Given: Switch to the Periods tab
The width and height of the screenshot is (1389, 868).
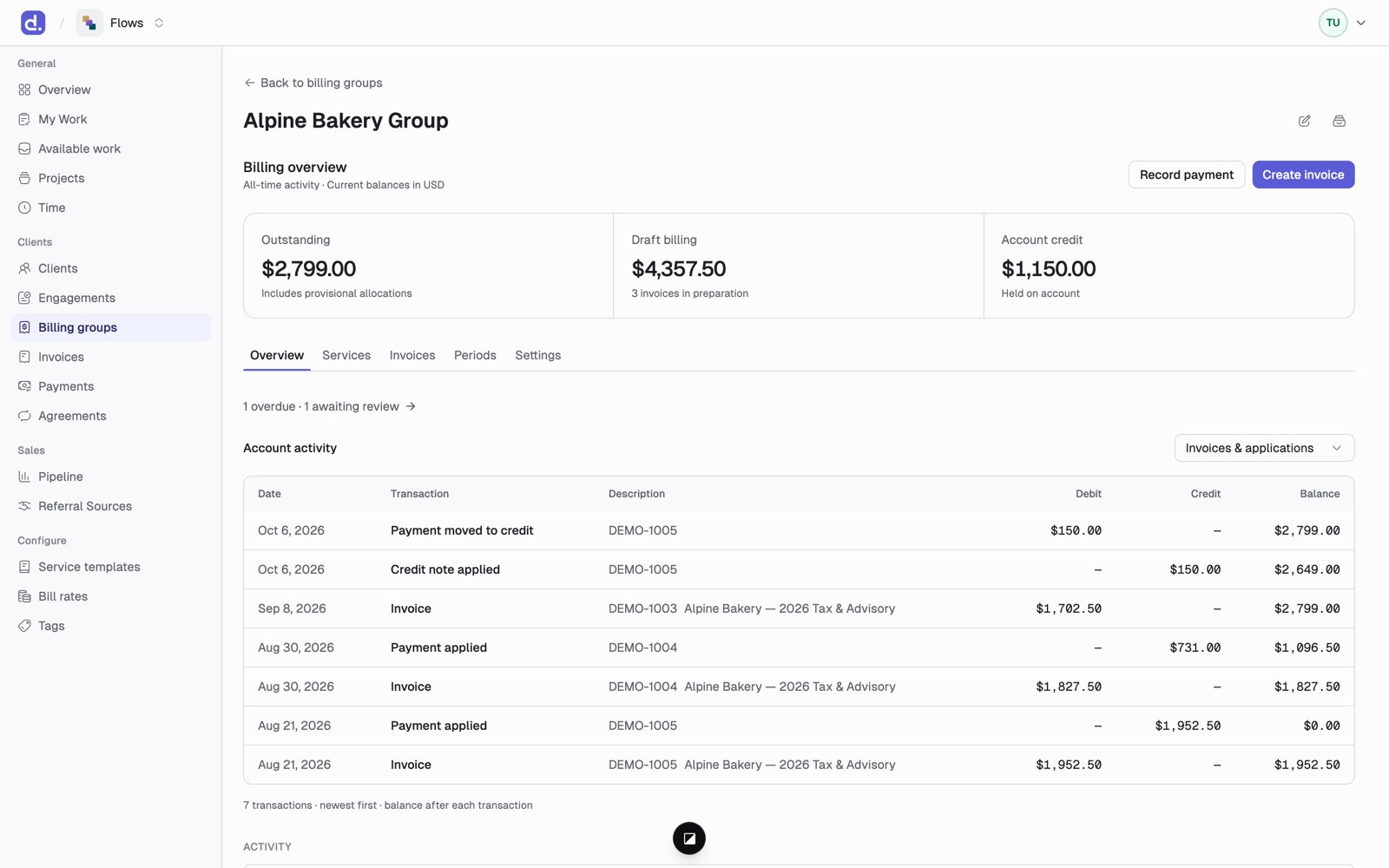Looking at the screenshot, I should pyautogui.click(x=475, y=355).
